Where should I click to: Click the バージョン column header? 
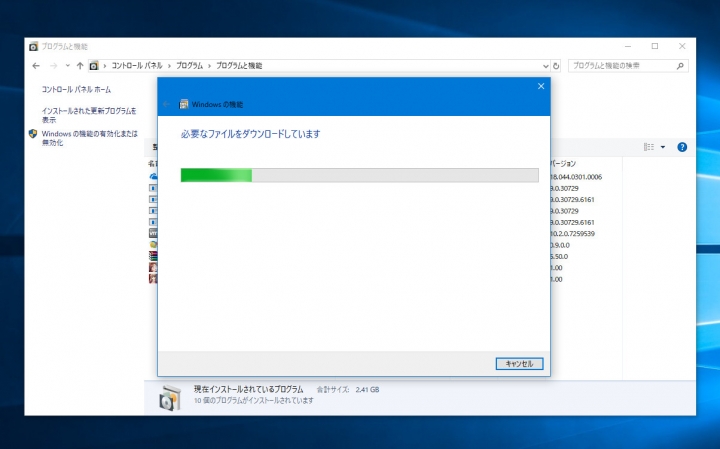click(563, 163)
